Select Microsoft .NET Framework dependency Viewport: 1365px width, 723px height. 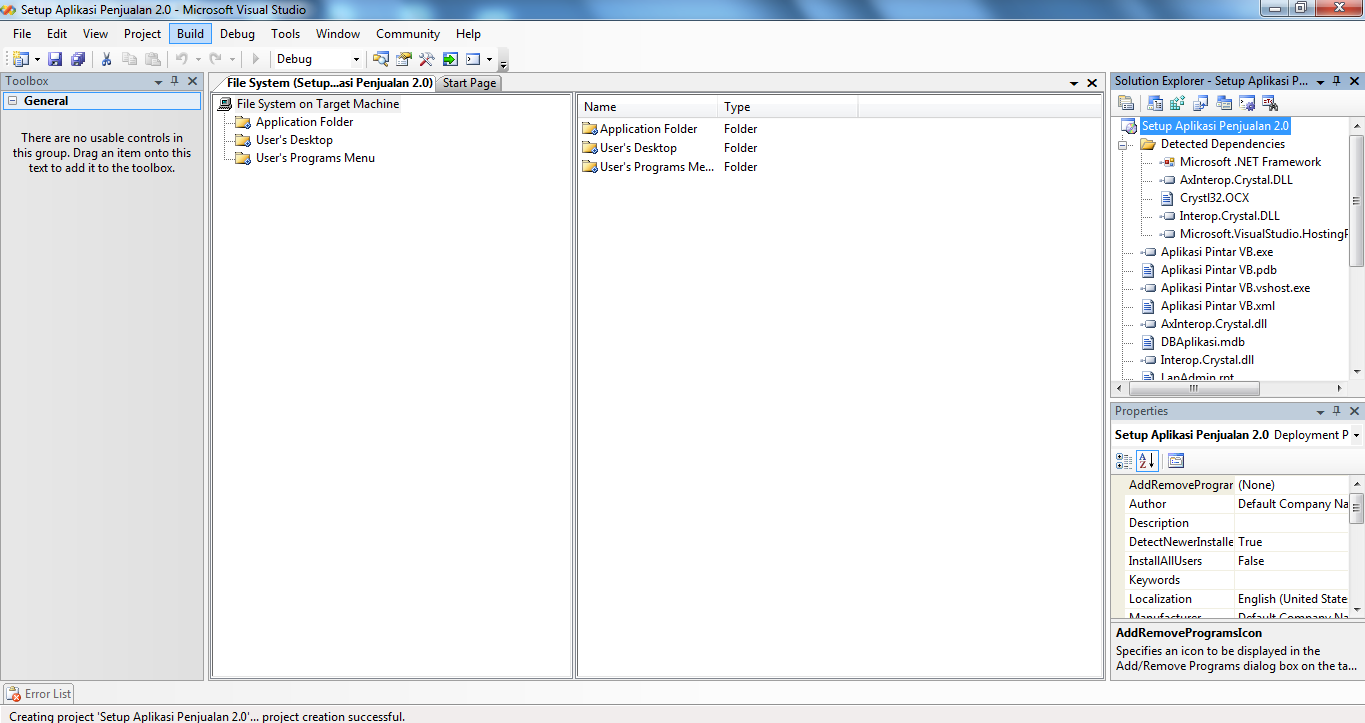point(1250,162)
